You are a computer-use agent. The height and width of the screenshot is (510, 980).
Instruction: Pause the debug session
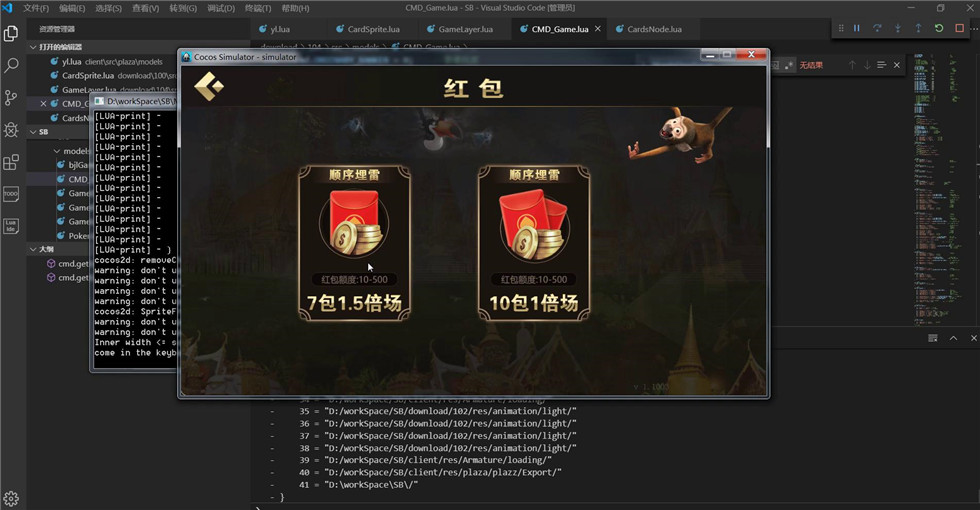coord(856,29)
